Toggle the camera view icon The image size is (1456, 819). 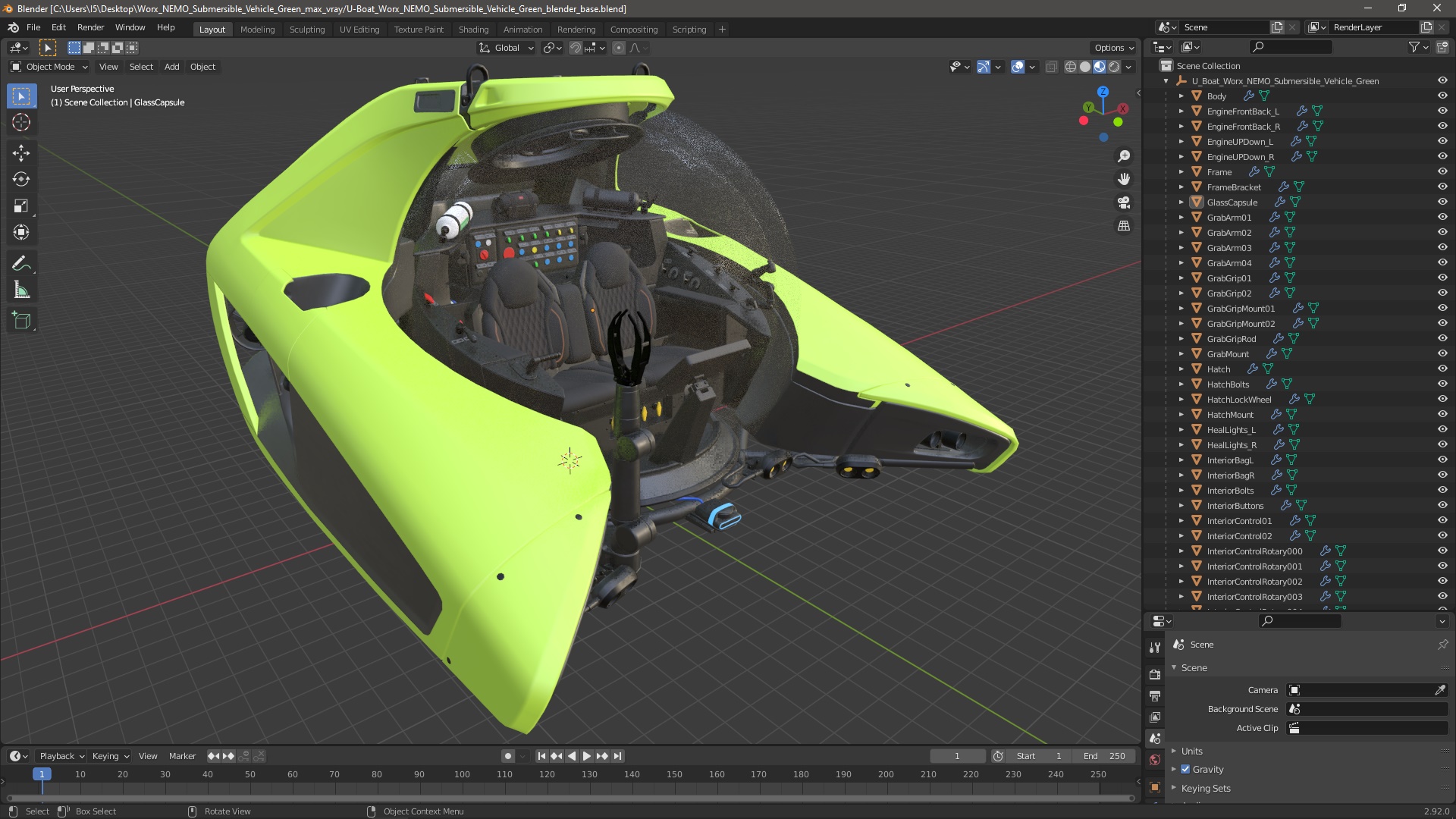pos(1124,202)
